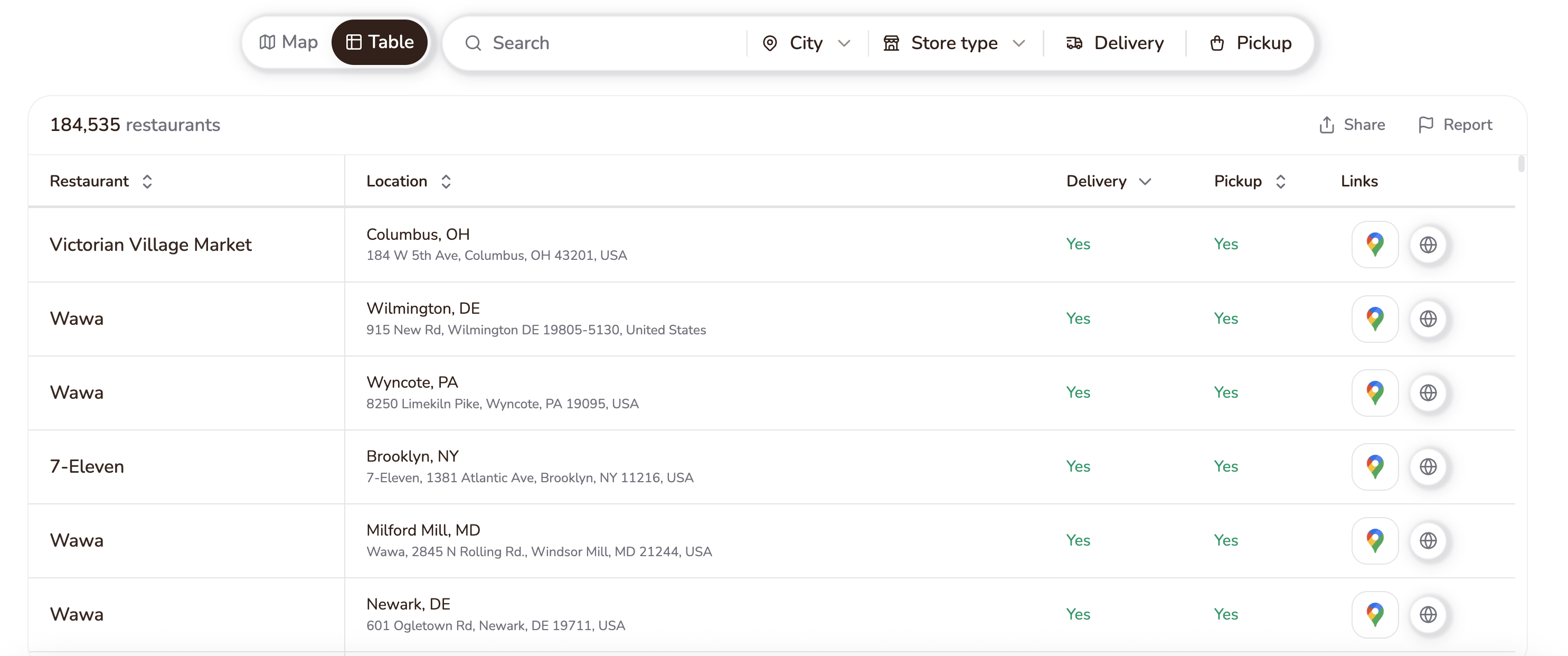
Task: Click the Share button
Action: coord(1352,125)
